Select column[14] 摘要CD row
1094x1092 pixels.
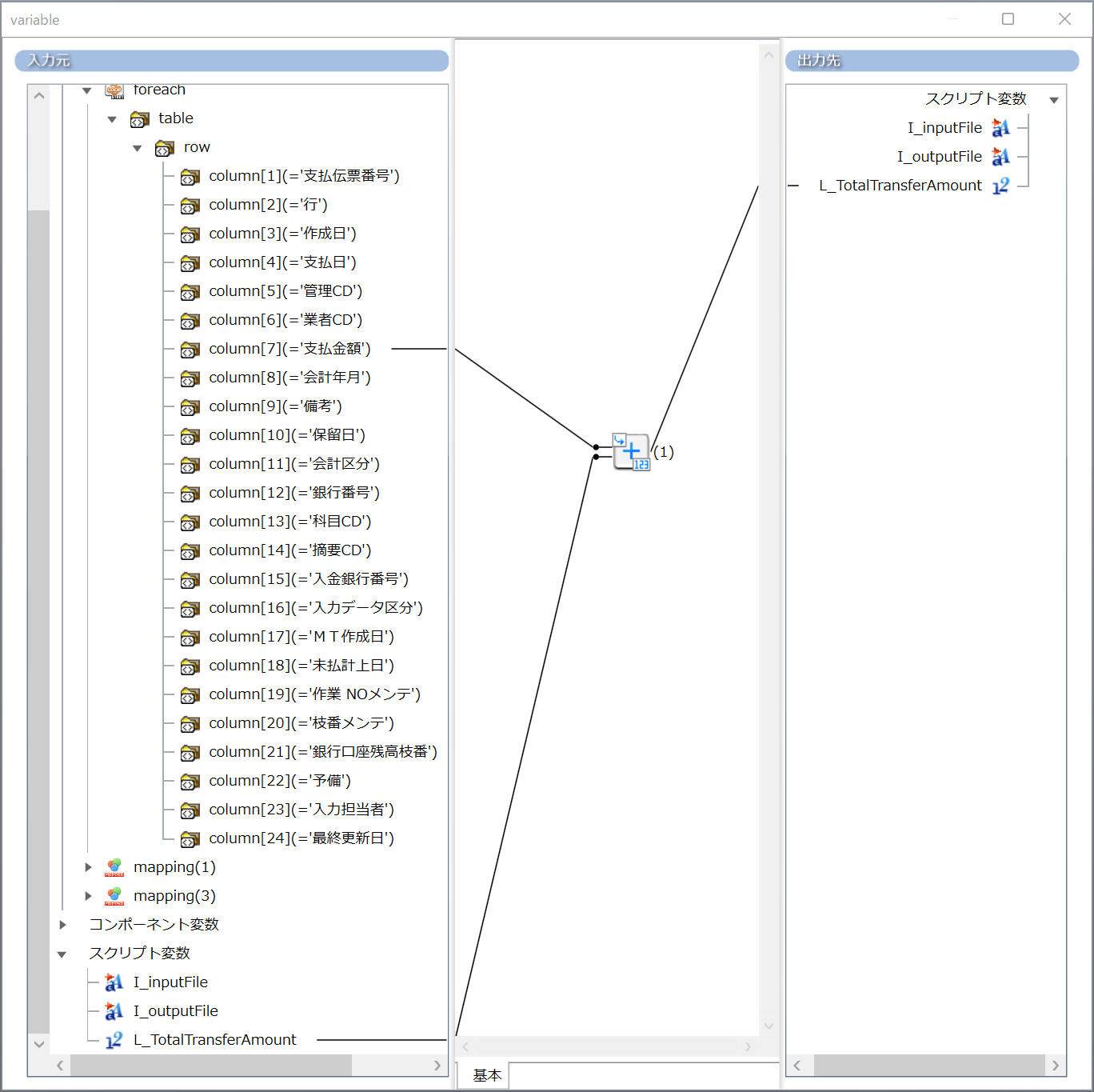[x=289, y=550]
